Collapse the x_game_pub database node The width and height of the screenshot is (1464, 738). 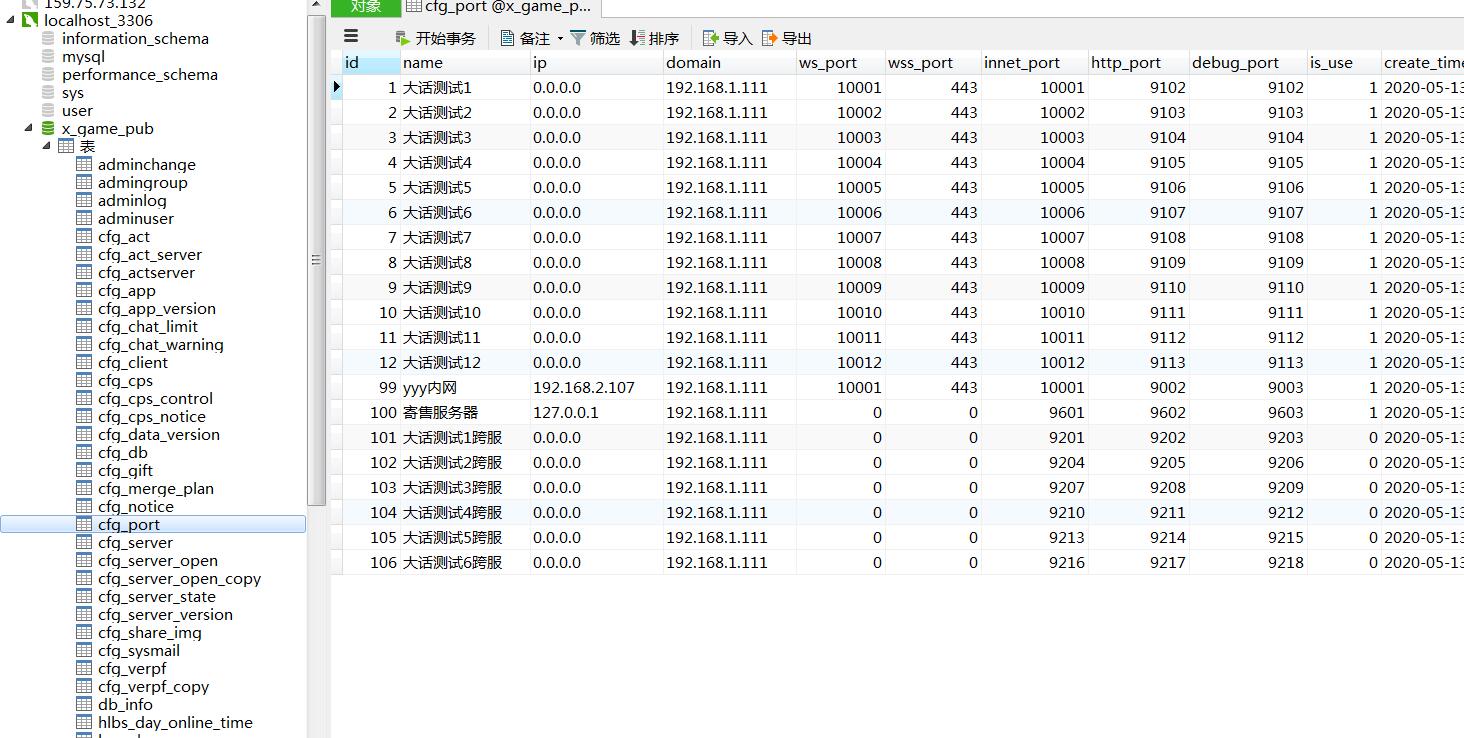(x=28, y=129)
